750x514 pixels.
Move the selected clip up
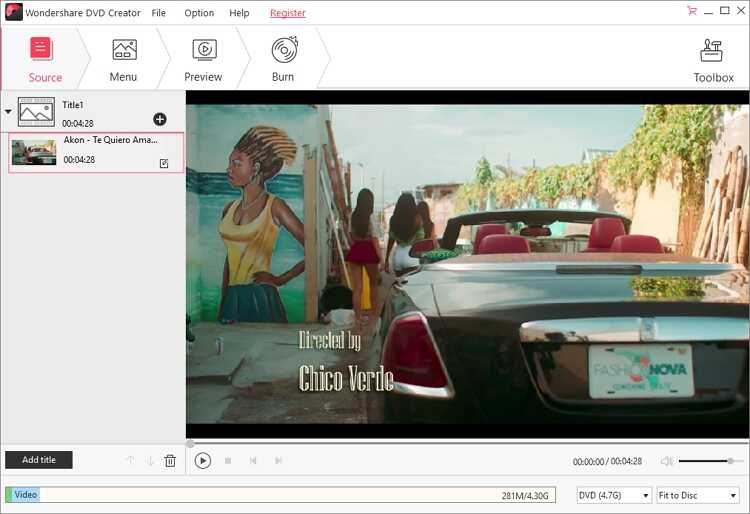130,460
